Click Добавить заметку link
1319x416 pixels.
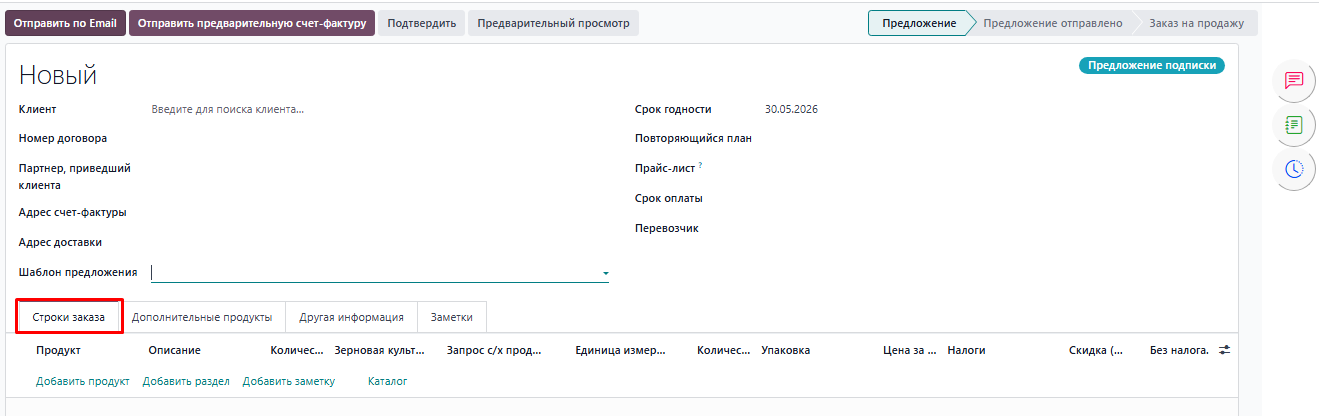pos(288,381)
